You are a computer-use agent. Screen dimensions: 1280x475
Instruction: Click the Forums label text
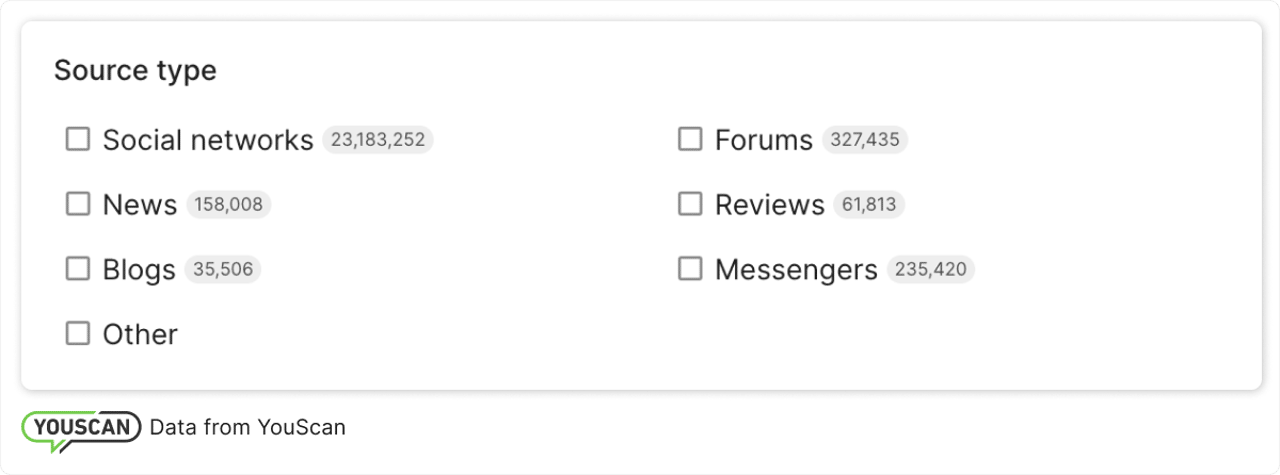[x=763, y=140]
